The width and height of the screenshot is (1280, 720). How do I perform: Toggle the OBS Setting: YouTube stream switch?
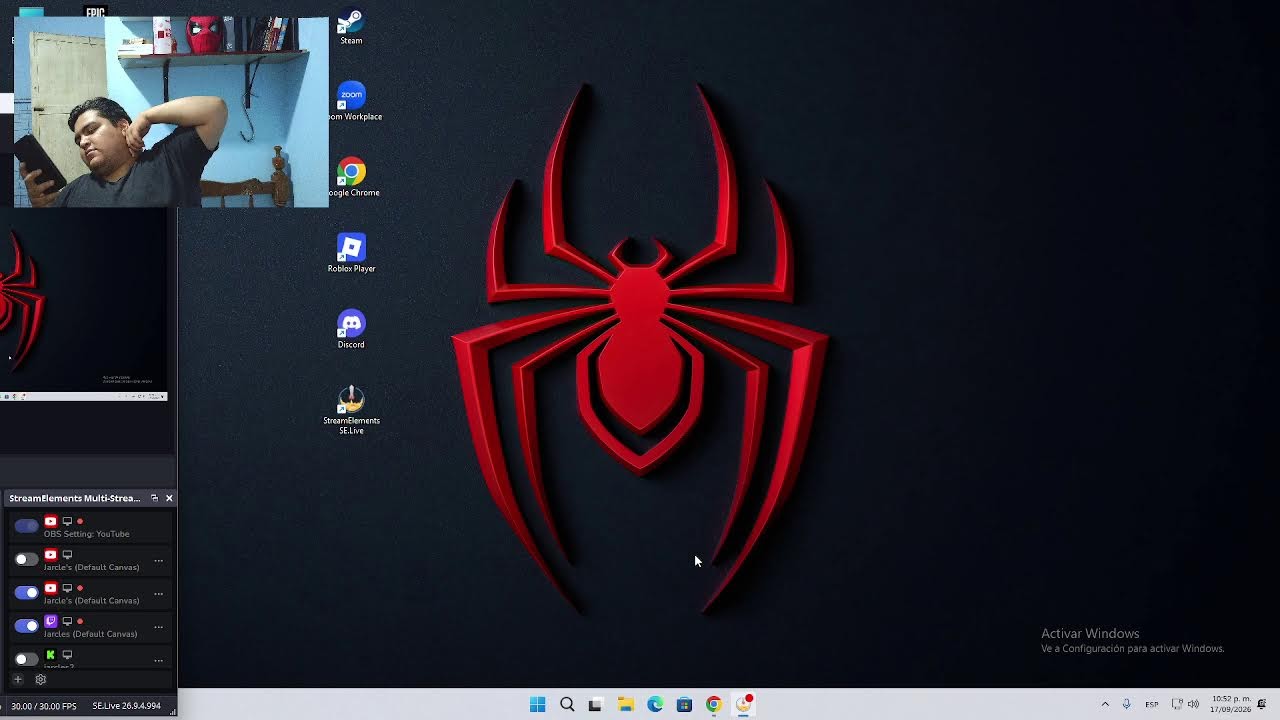point(27,526)
